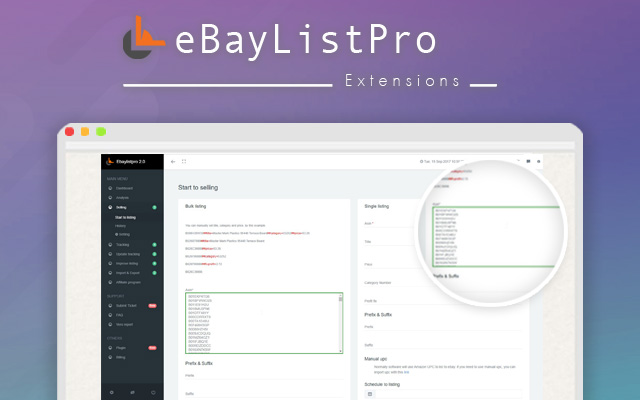Open Plugin under Others
640x400 pixels.
click(132, 348)
